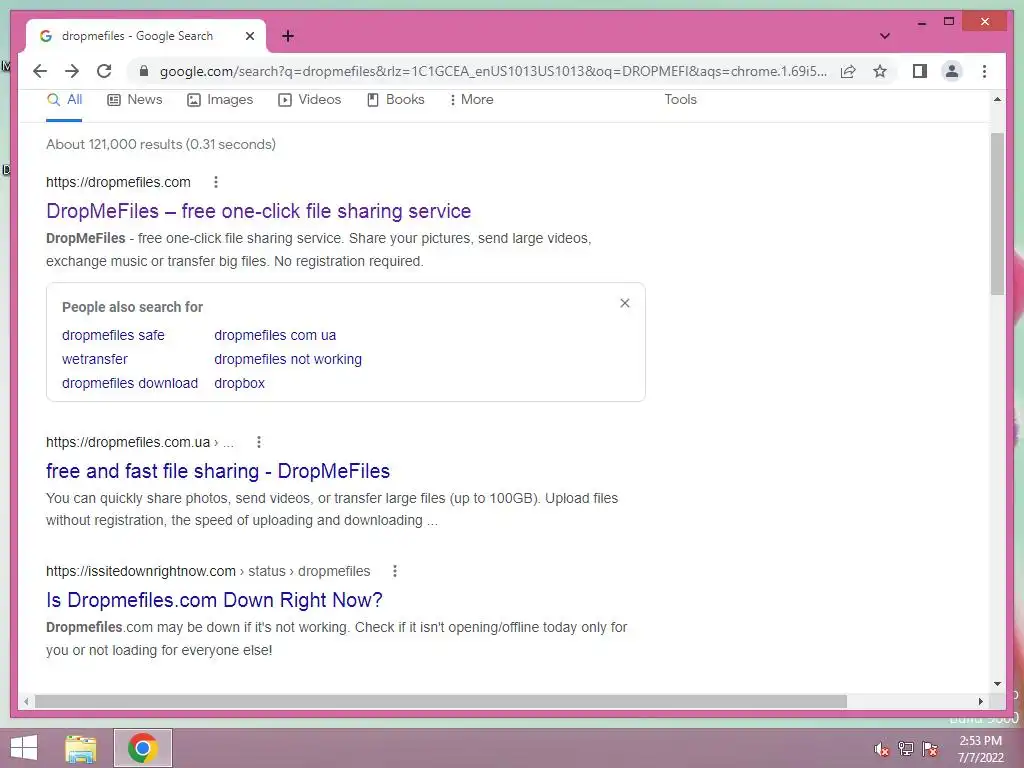Click the horizontal scrollbar right arrow
1024x768 pixels.
980,701
